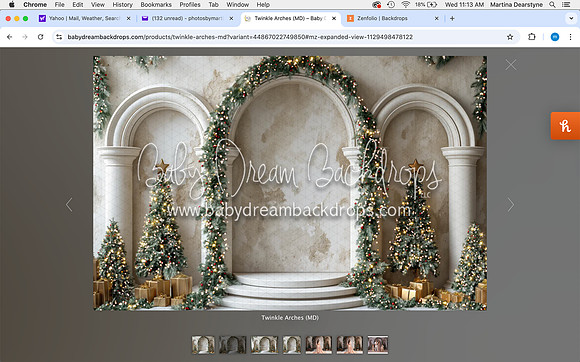Image resolution: width=580 pixels, height=362 pixels.
Task: Open the Tab menu
Action: tap(213, 5)
